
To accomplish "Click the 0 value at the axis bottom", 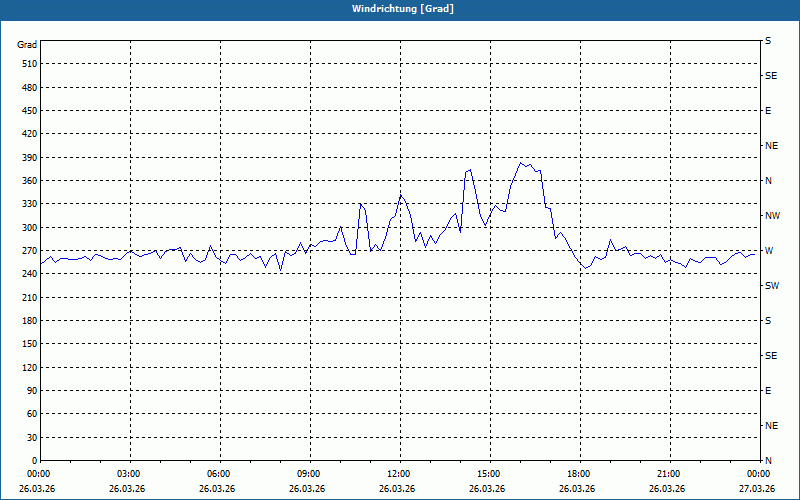I will [34, 461].
